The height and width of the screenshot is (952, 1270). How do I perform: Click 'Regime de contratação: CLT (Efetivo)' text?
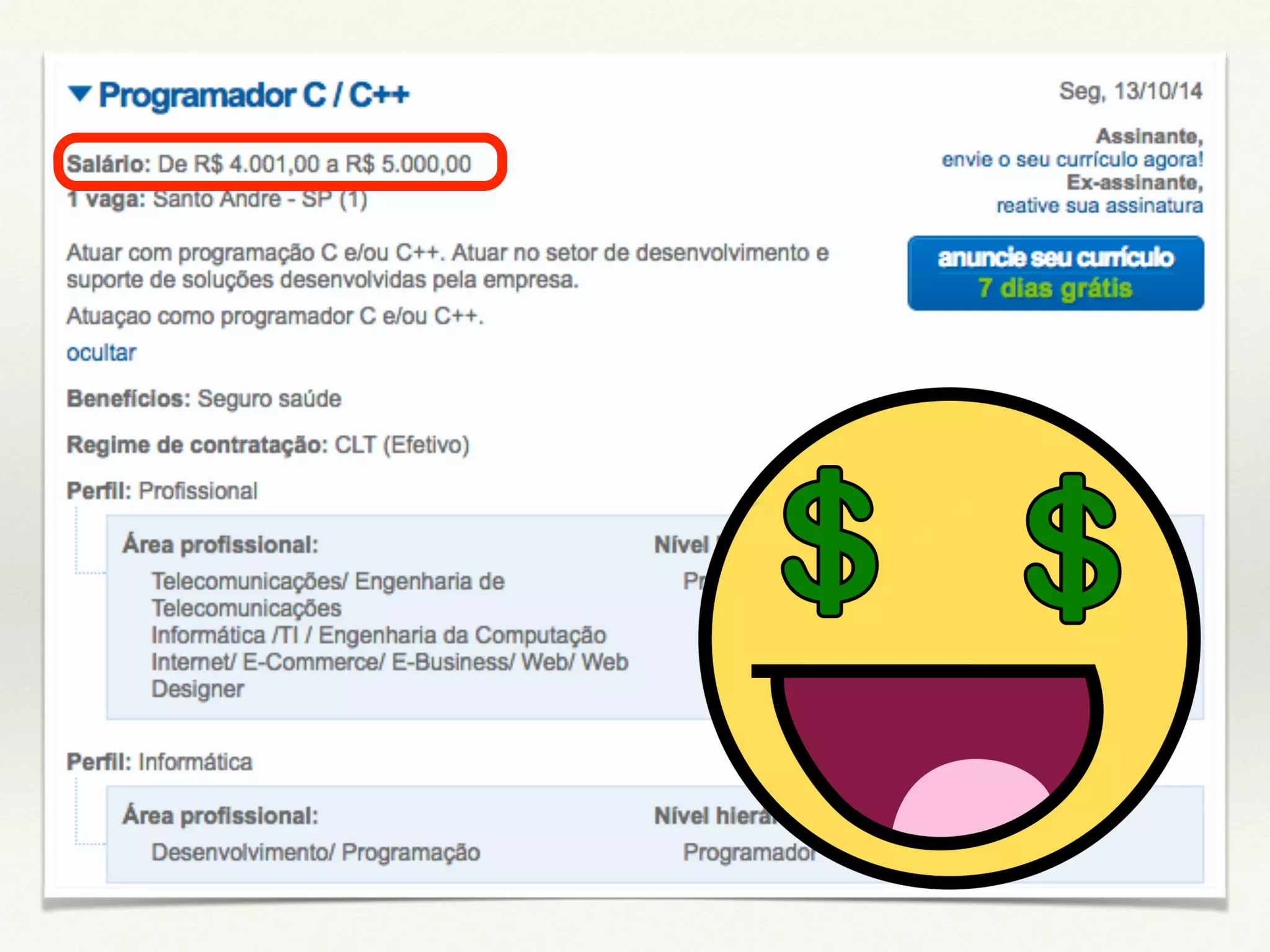pos(268,445)
